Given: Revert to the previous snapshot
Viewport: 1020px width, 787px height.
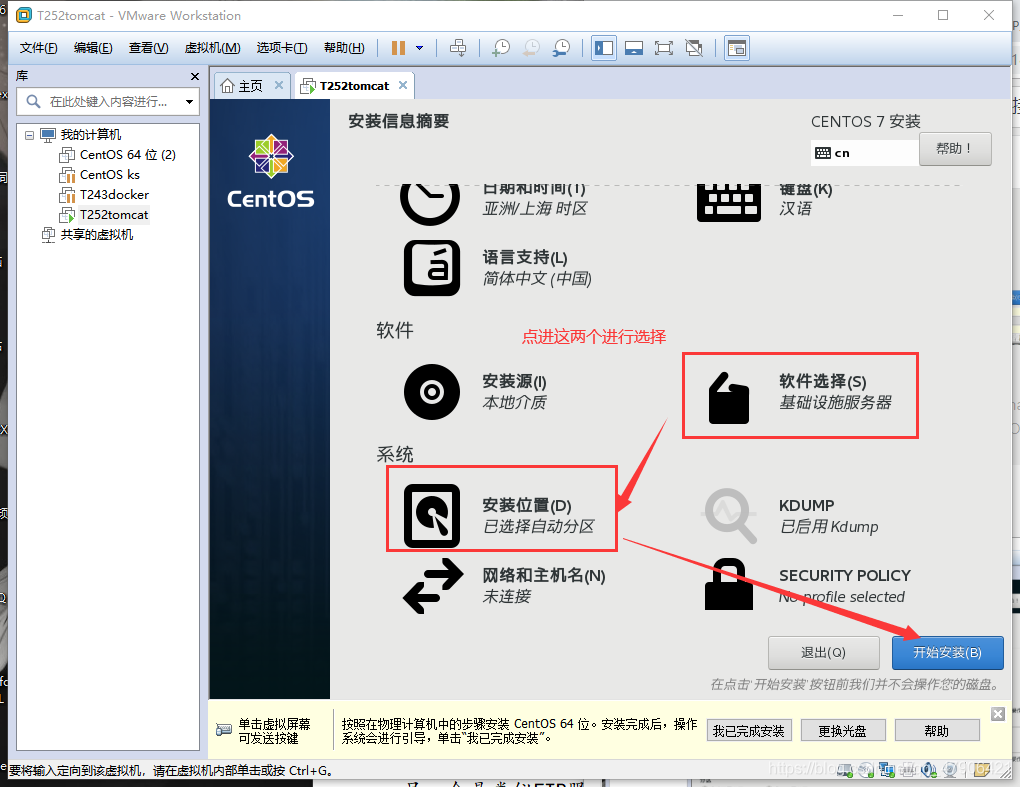Looking at the screenshot, I should click(x=531, y=47).
